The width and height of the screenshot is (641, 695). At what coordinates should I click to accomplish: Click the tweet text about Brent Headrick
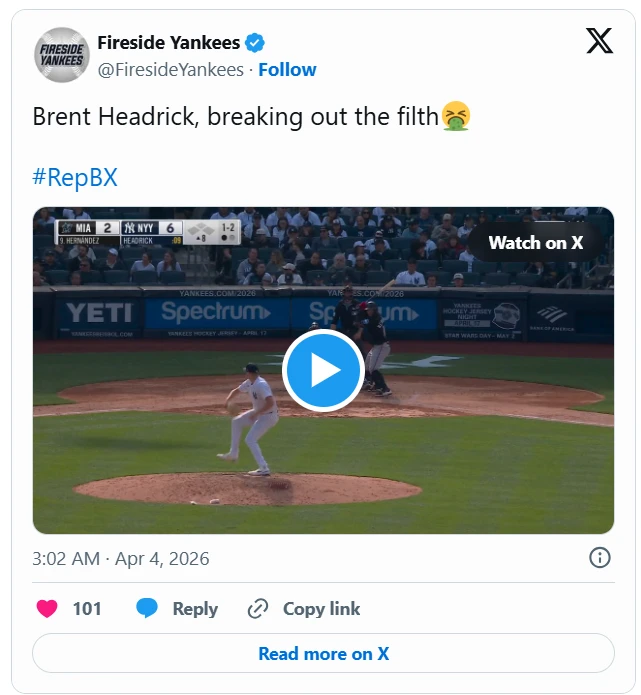[235, 117]
